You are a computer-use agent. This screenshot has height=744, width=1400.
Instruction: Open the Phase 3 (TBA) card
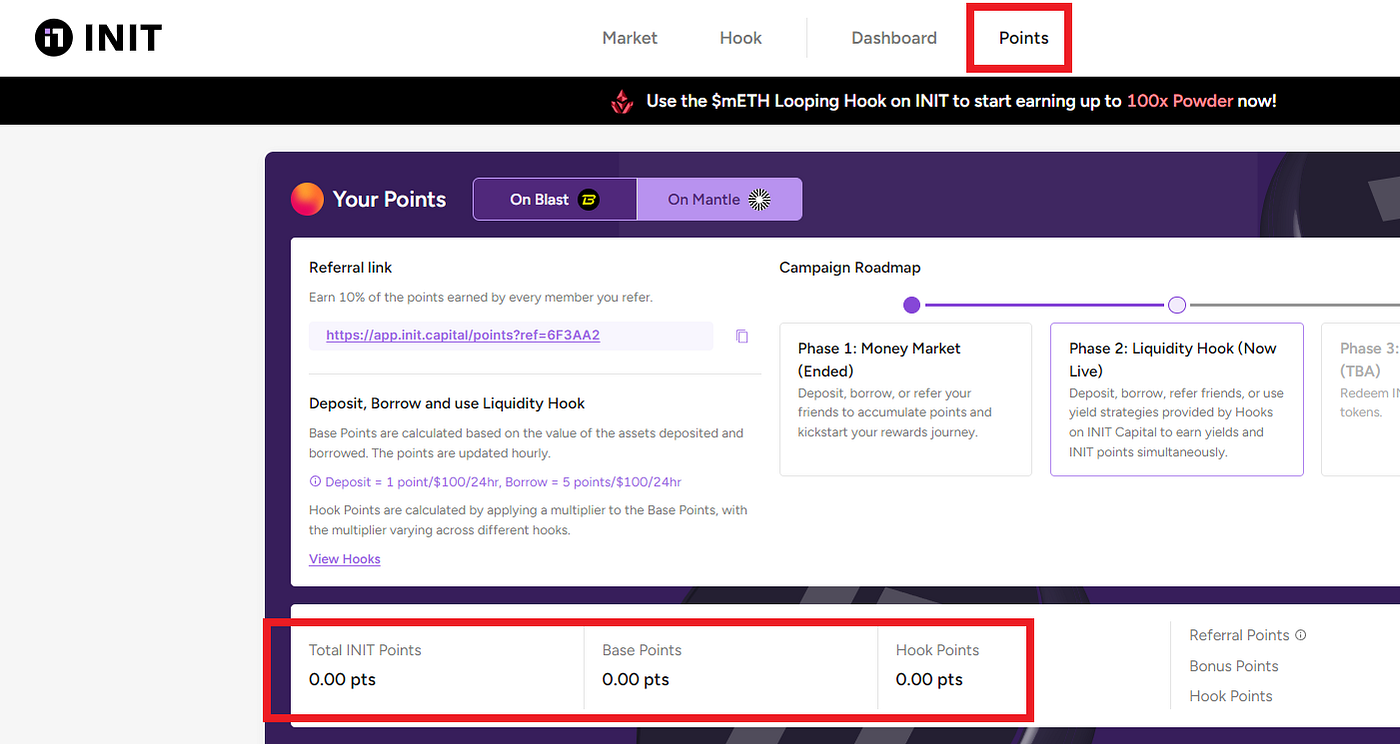[1361, 399]
